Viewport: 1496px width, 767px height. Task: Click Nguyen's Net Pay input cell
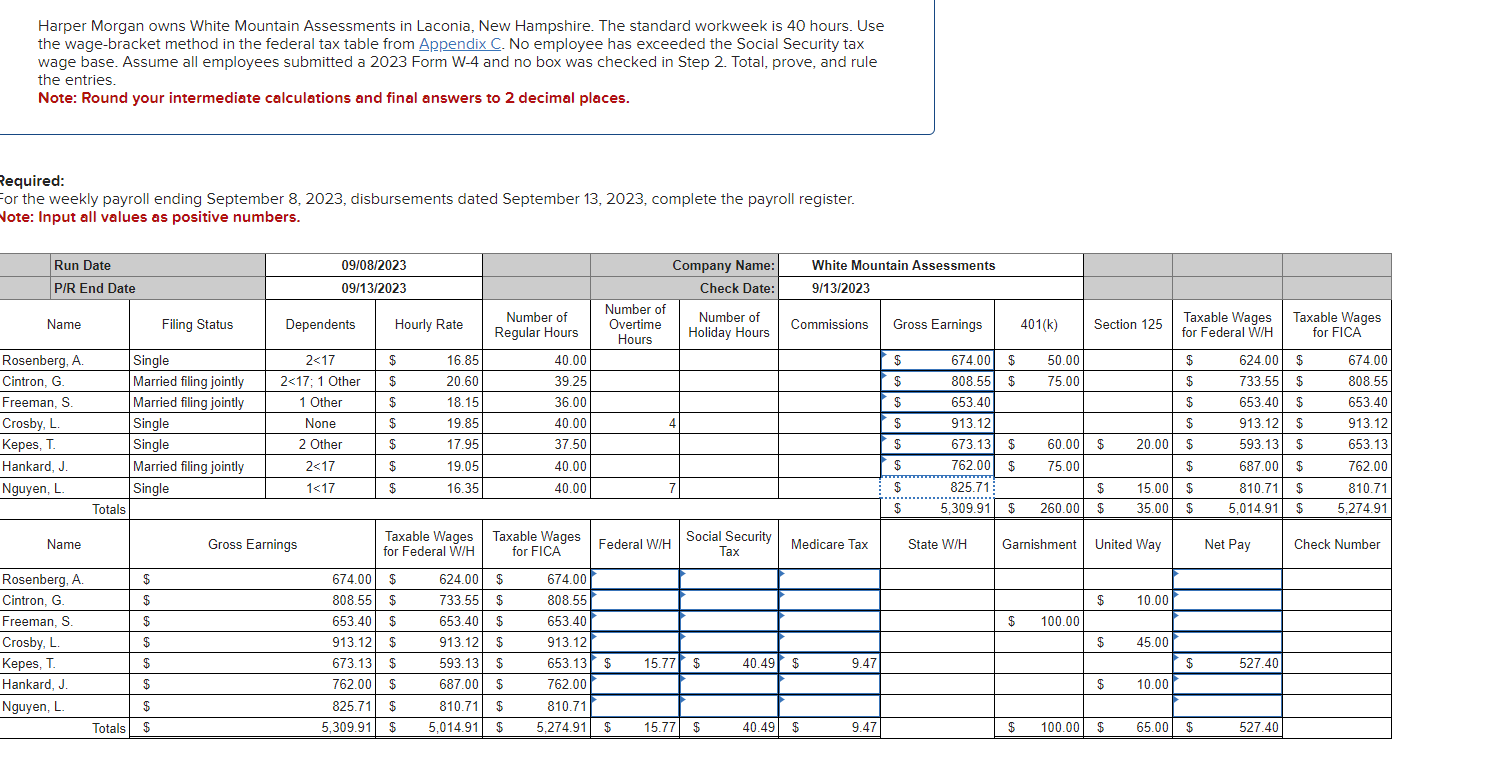point(1227,706)
